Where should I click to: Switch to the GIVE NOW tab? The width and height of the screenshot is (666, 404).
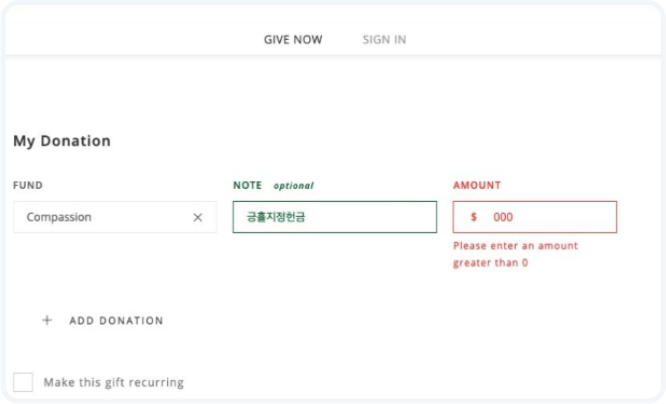[293, 40]
